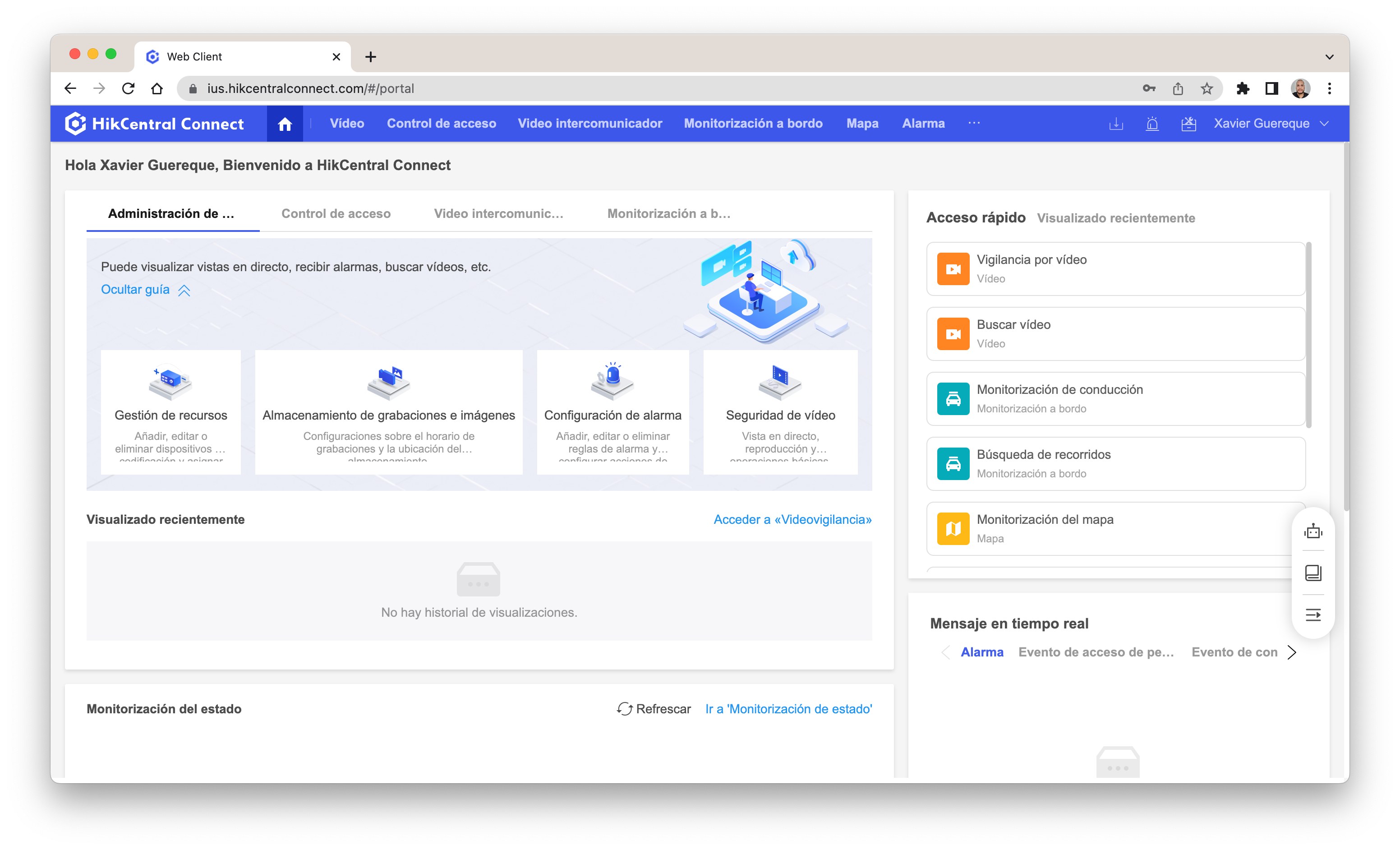The image size is (1400, 850).
Task: Click the Refrescar button
Action: pyautogui.click(x=654, y=709)
